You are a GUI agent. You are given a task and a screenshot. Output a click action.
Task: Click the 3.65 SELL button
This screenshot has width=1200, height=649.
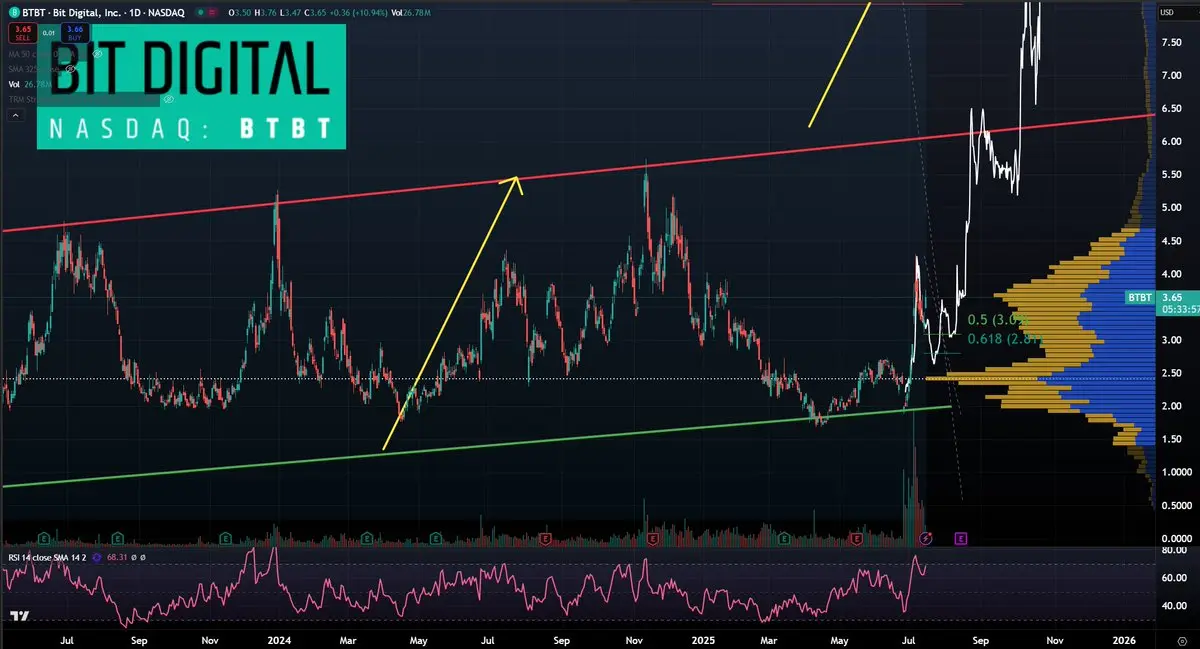pos(23,33)
